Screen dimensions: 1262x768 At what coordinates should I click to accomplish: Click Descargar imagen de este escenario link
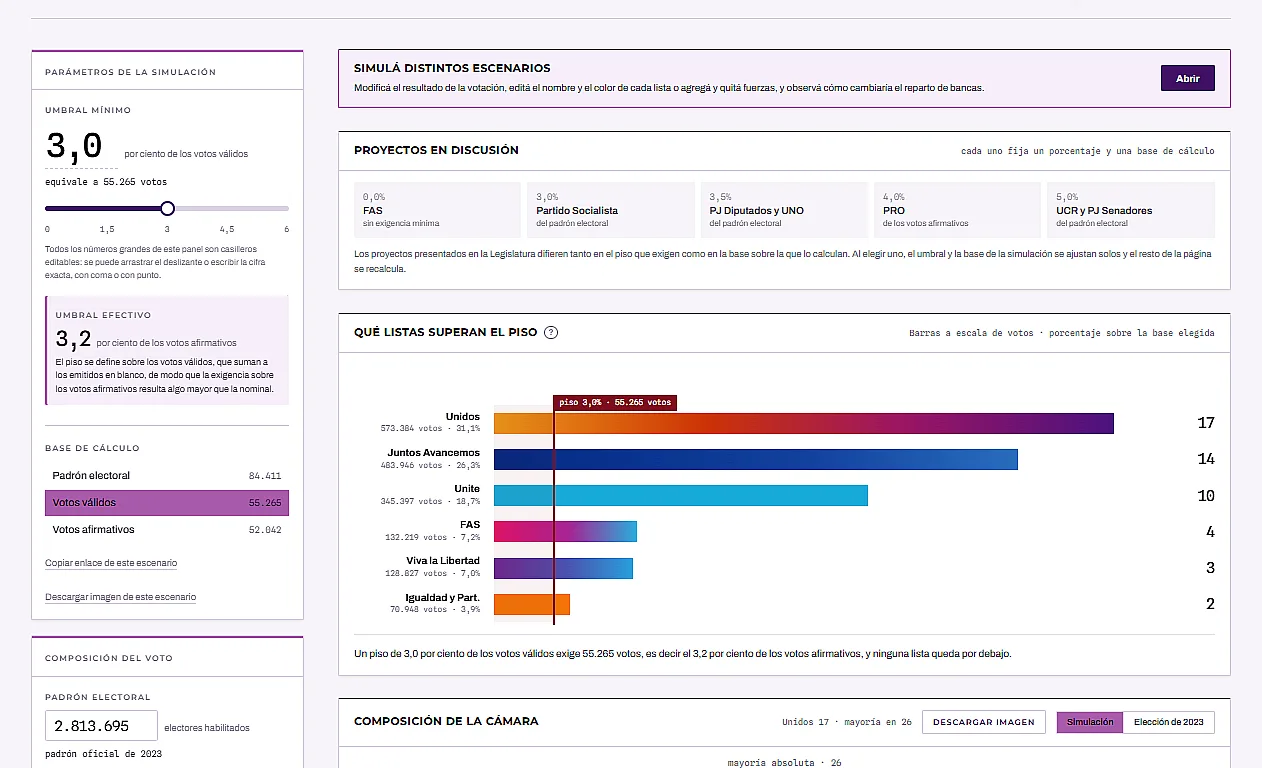120,597
